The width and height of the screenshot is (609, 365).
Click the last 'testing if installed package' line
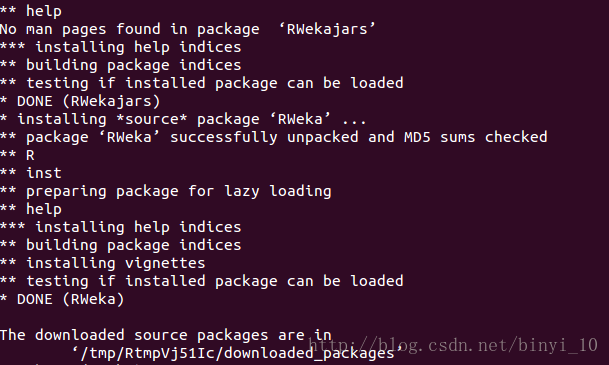[x=202, y=281]
